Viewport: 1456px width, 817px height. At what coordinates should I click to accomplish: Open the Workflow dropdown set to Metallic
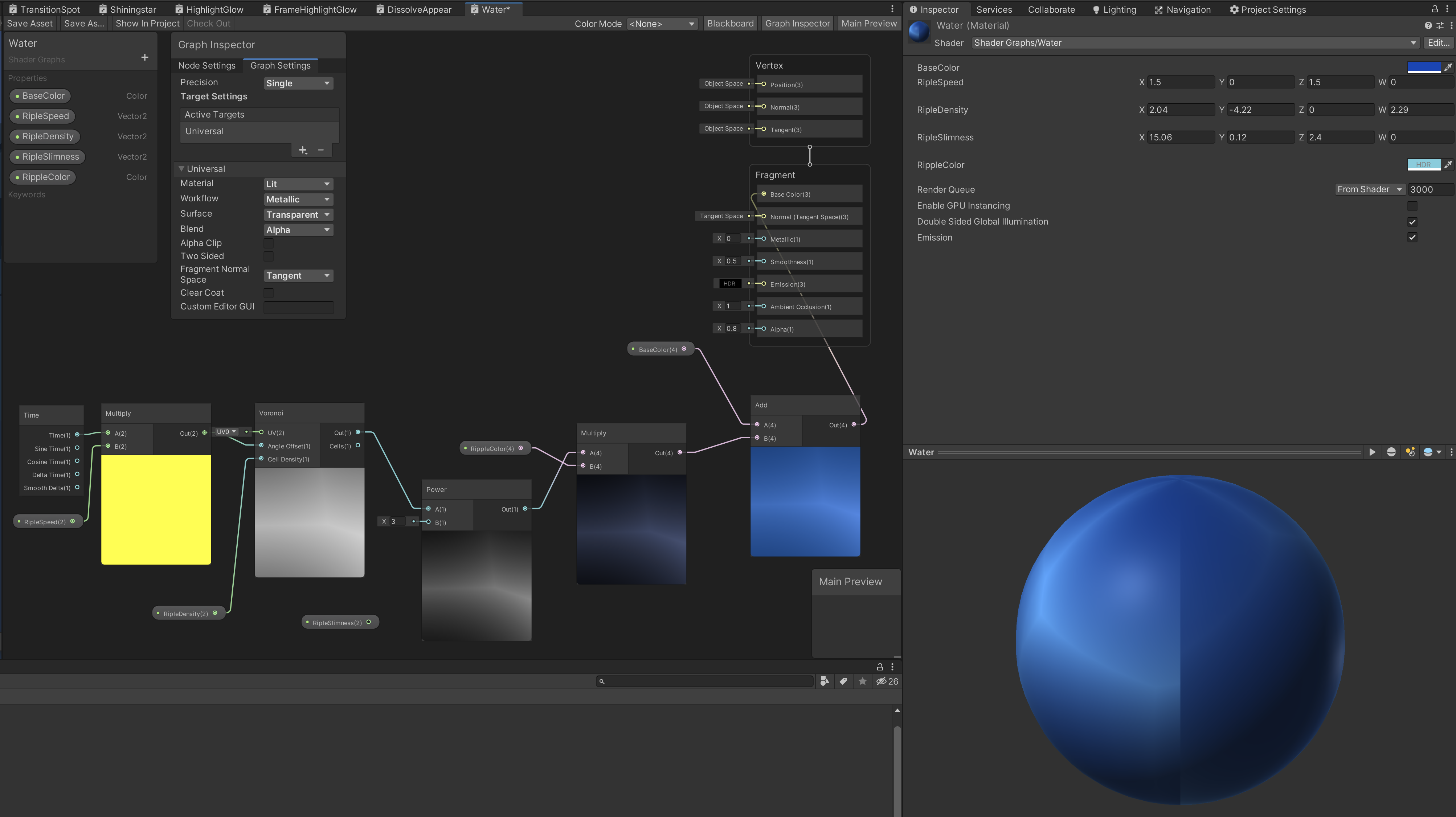[x=298, y=200]
